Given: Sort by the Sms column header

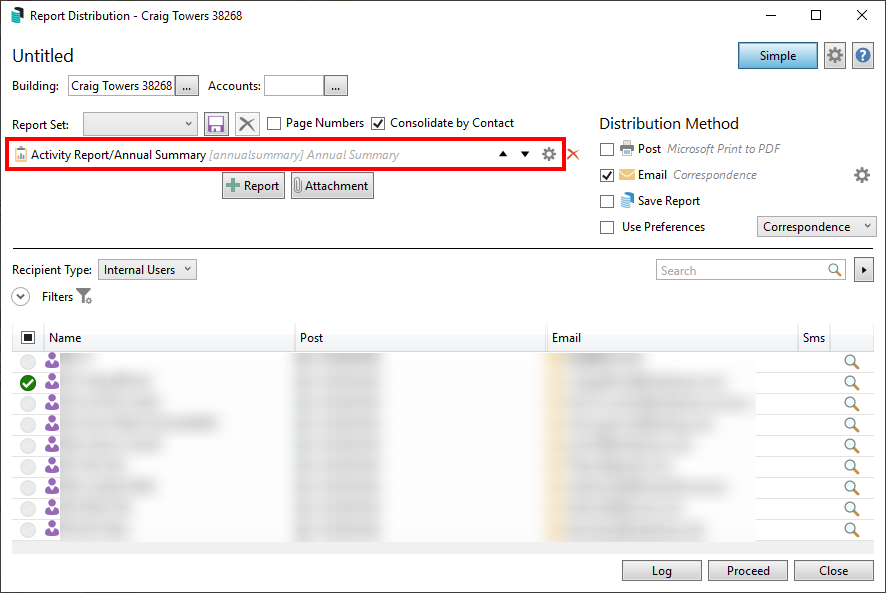Looking at the screenshot, I should [814, 337].
